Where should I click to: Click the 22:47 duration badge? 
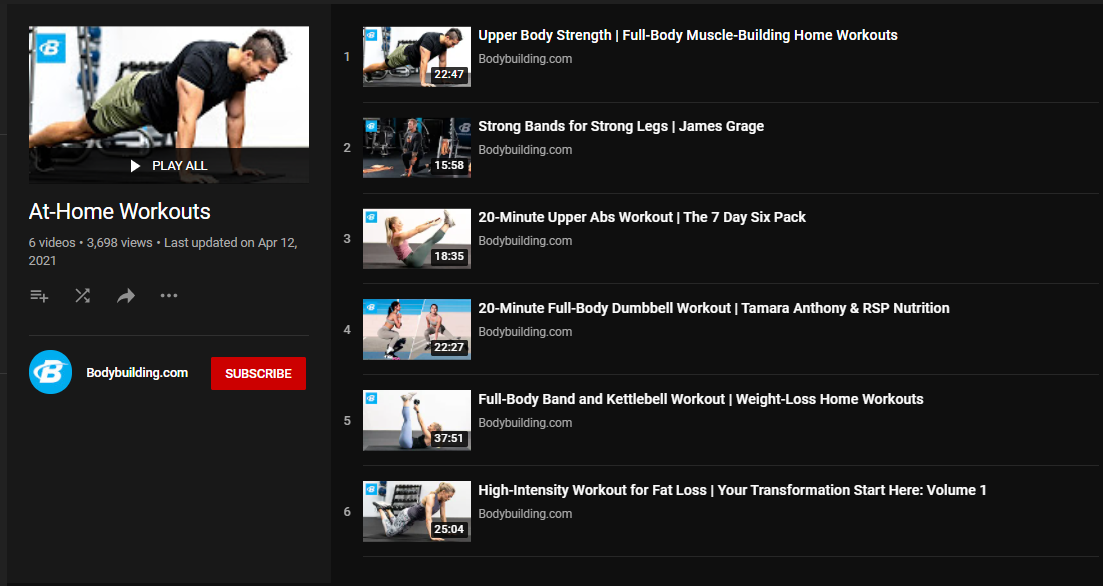click(449, 75)
